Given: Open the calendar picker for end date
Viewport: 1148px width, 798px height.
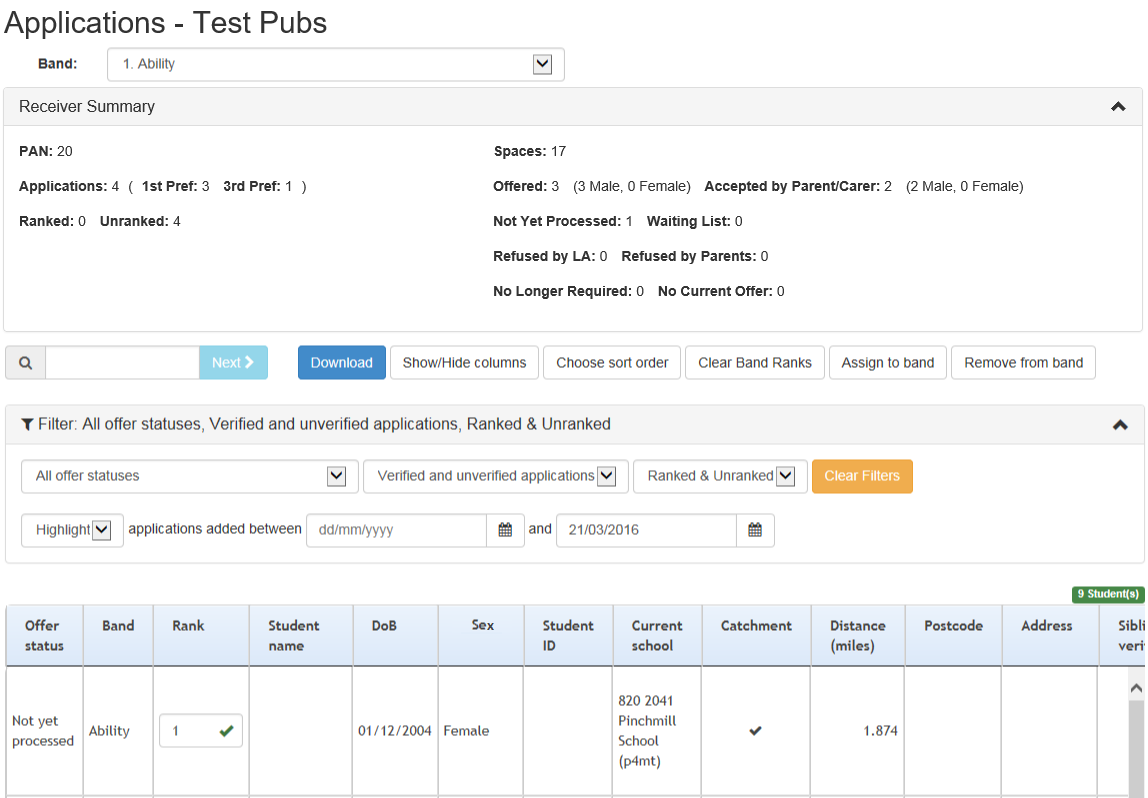Looking at the screenshot, I should [755, 530].
